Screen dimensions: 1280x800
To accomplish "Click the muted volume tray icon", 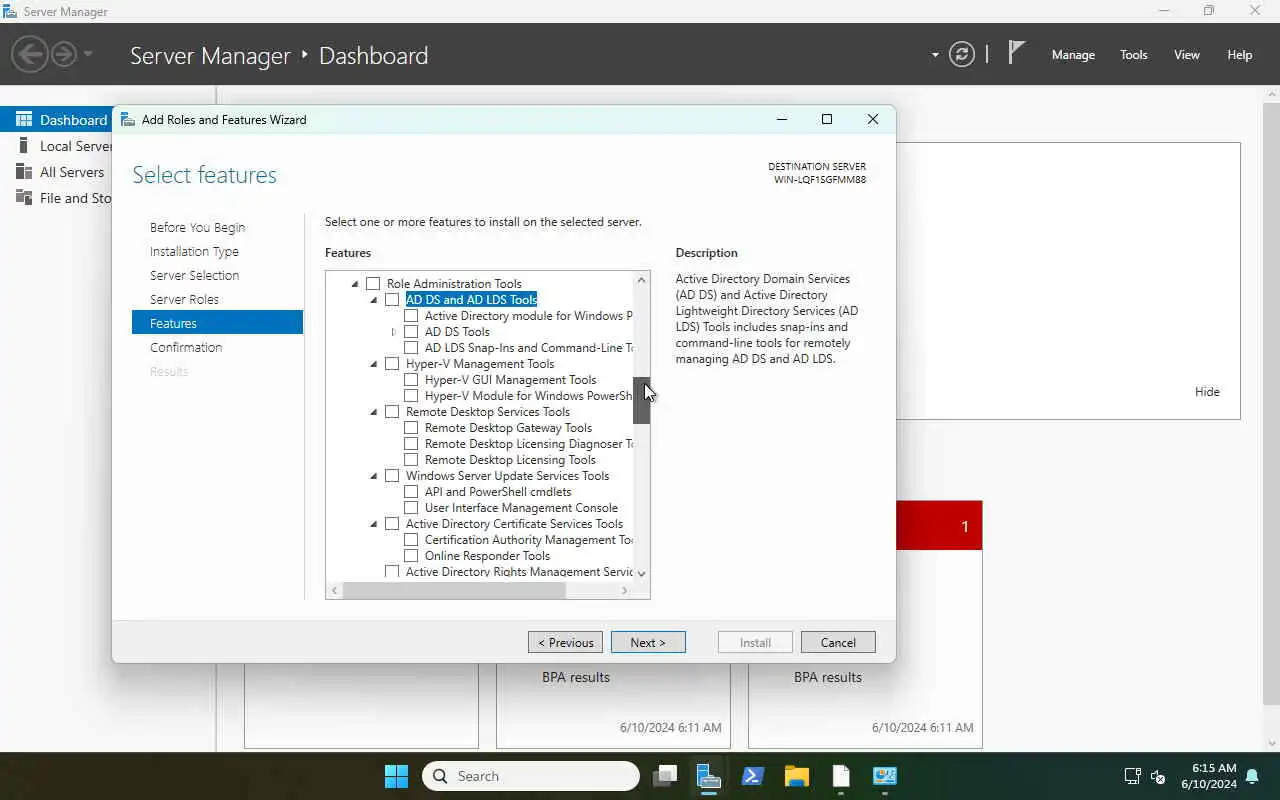I will (x=1158, y=776).
